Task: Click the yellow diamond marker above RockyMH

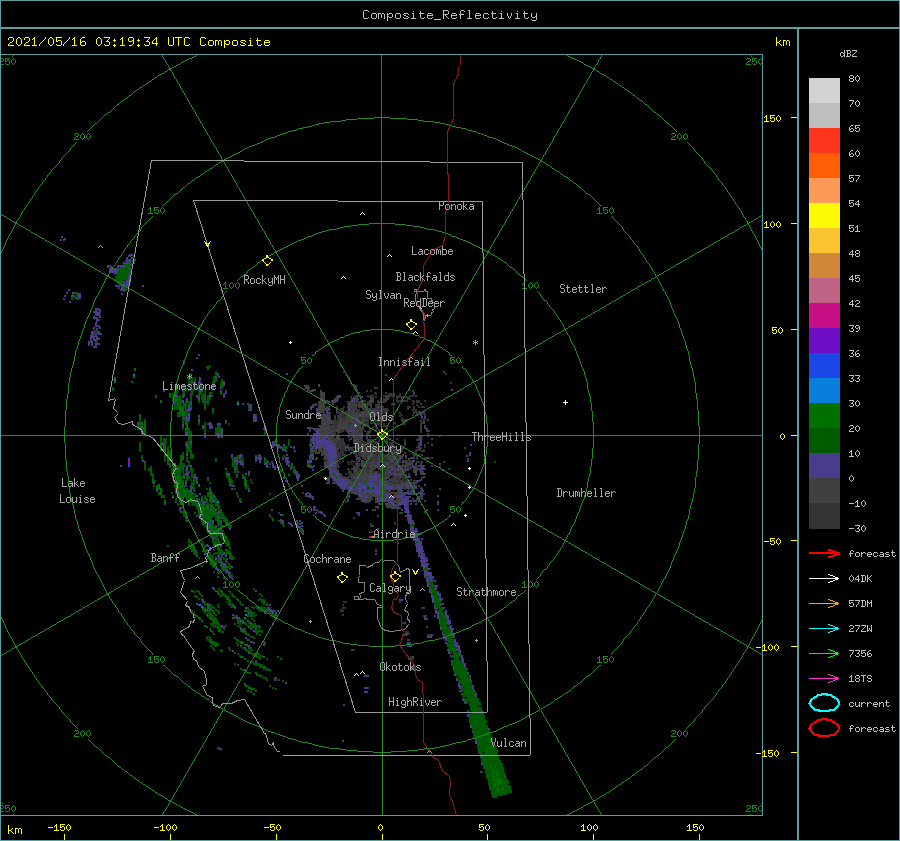Action: 267,261
